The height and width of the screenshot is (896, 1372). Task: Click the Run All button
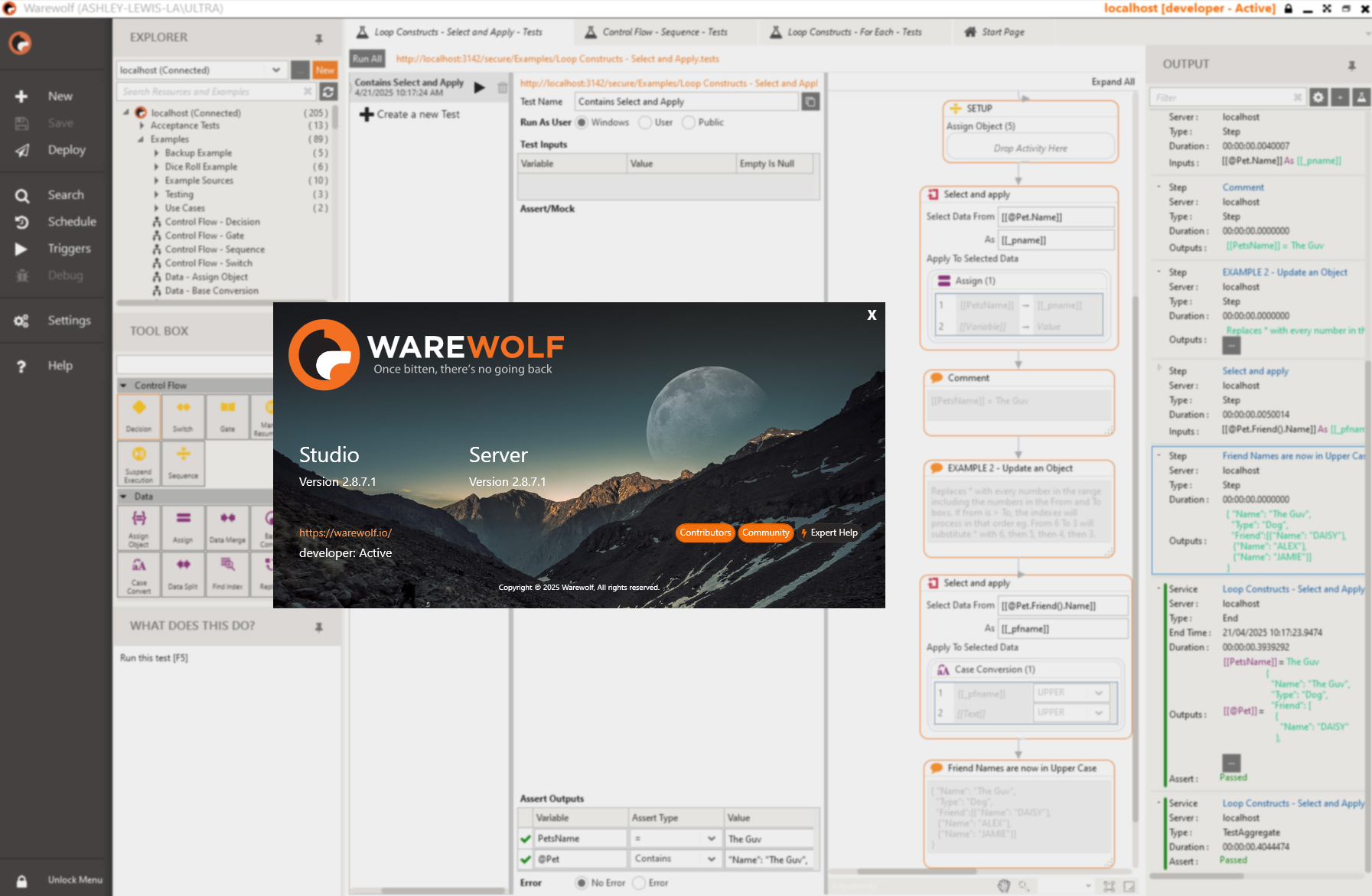tap(367, 59)
